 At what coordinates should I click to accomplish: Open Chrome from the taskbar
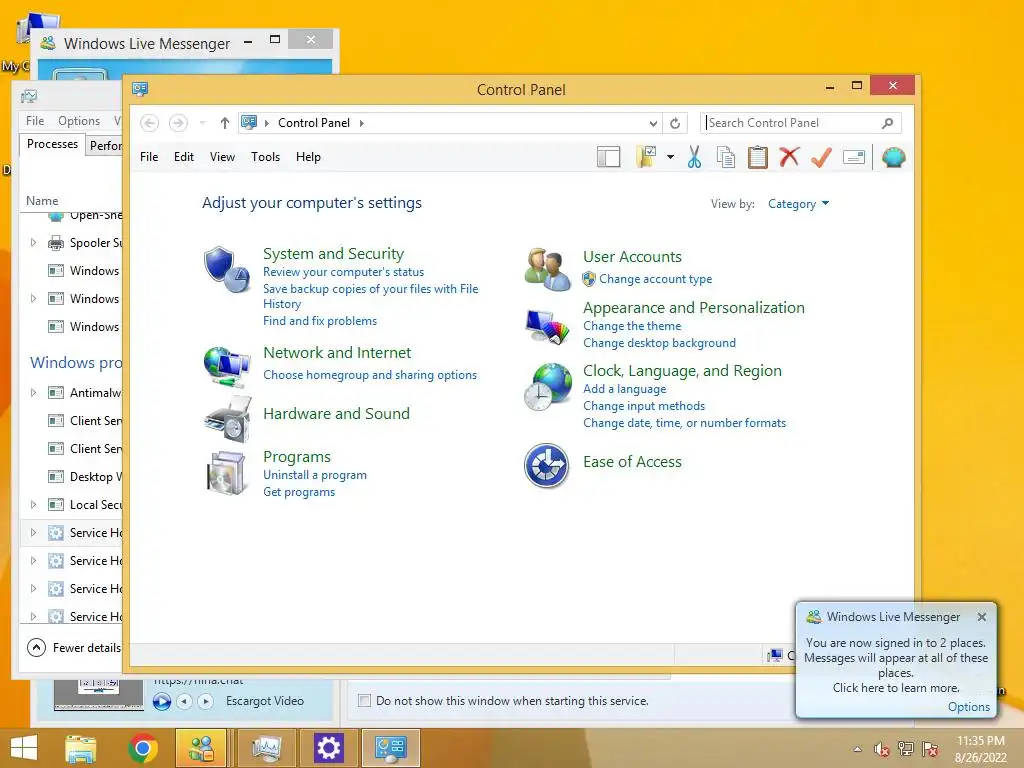pyautogui.click(x=142, y=748)
